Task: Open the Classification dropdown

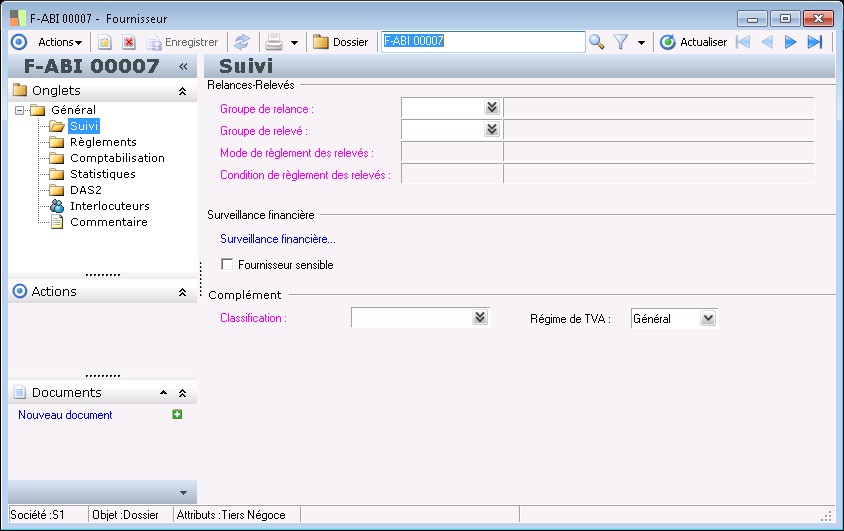Action: (x=480, y=317)
